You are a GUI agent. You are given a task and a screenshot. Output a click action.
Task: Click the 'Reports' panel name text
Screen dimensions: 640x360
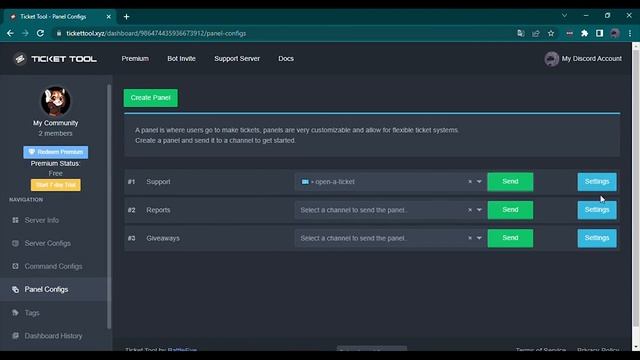(x=158, y=210)
